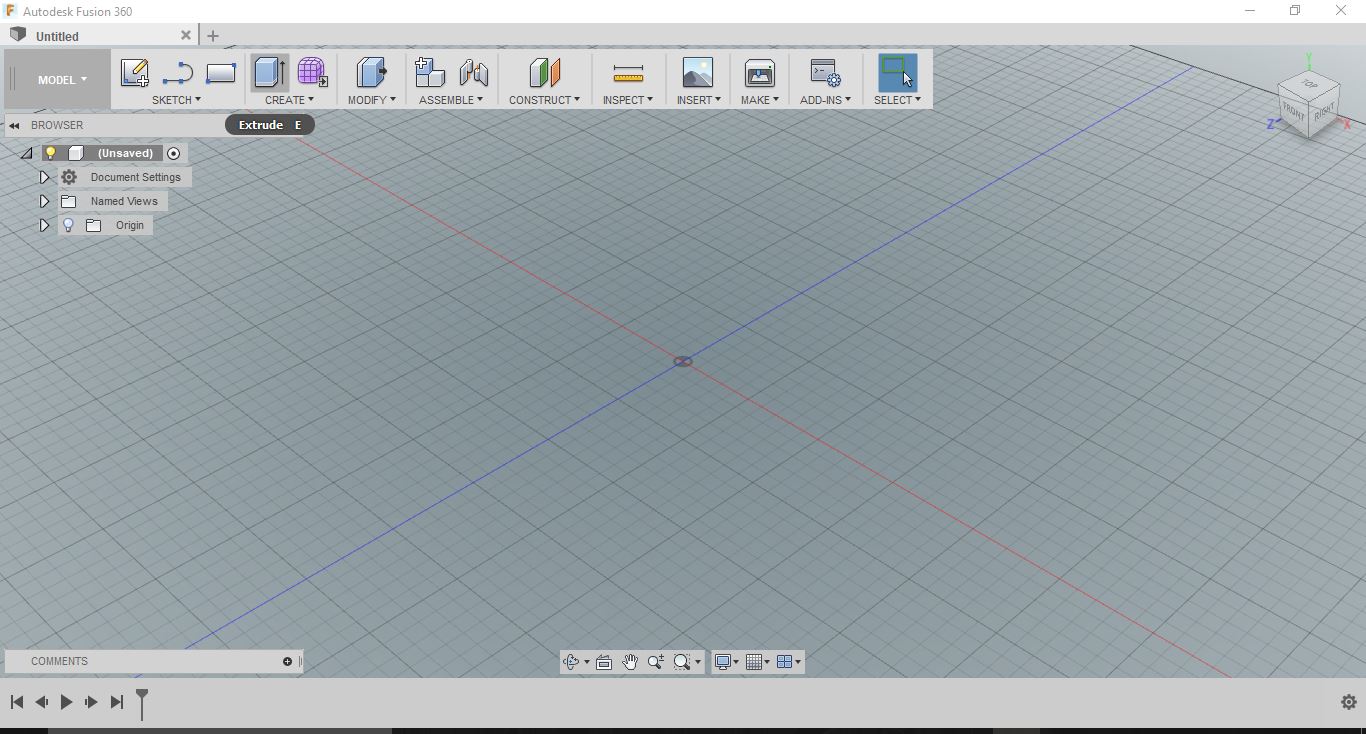Add a new comment in COMMENTS panel
The height and width of the screenshot is (734, 1366).
click(x=287, y=661)
